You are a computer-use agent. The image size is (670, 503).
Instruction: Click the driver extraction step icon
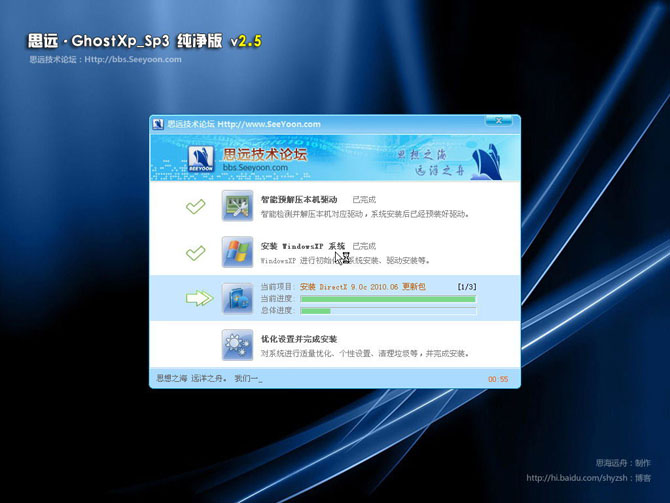tap(237, 206)
